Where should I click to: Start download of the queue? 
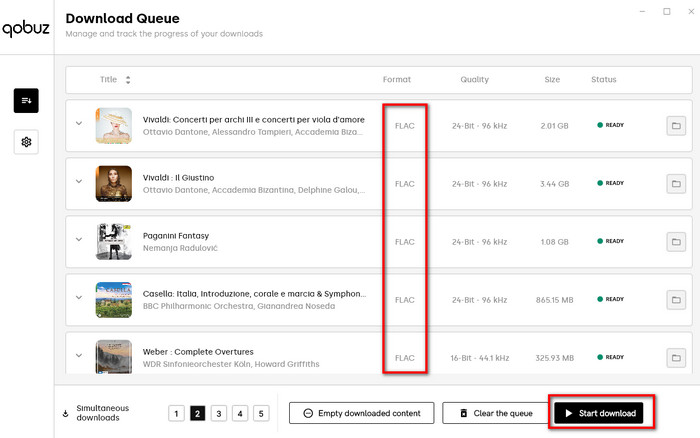pyautogui.click(x=599, y=413)
